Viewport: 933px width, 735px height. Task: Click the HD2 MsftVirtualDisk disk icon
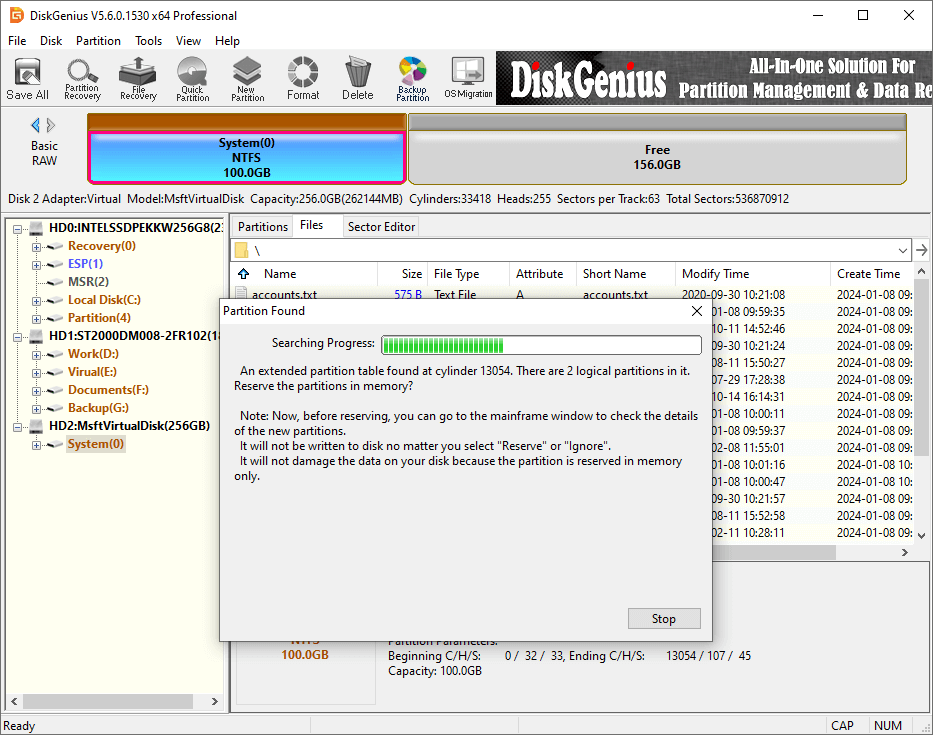click(x=37, y=426)
